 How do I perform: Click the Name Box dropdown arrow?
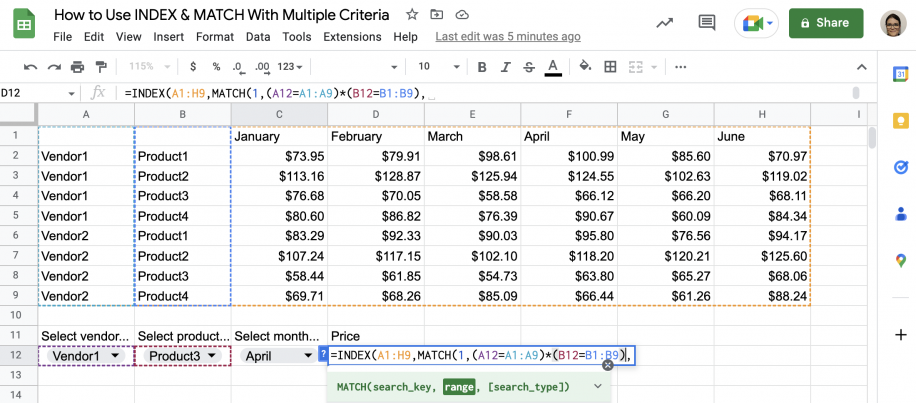pyautogui.click(x=71, y=93)
